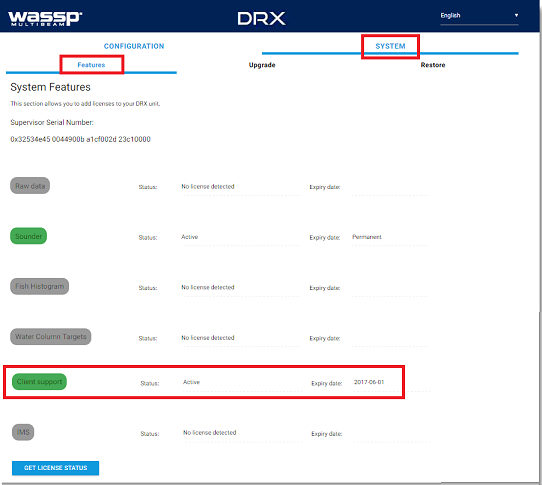Click the Client support expiry date 2017-06-01

[369, 382]
